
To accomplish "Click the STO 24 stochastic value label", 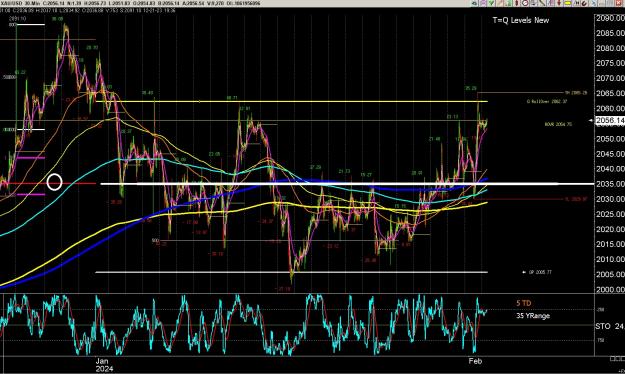I will [x=610, y=326].
